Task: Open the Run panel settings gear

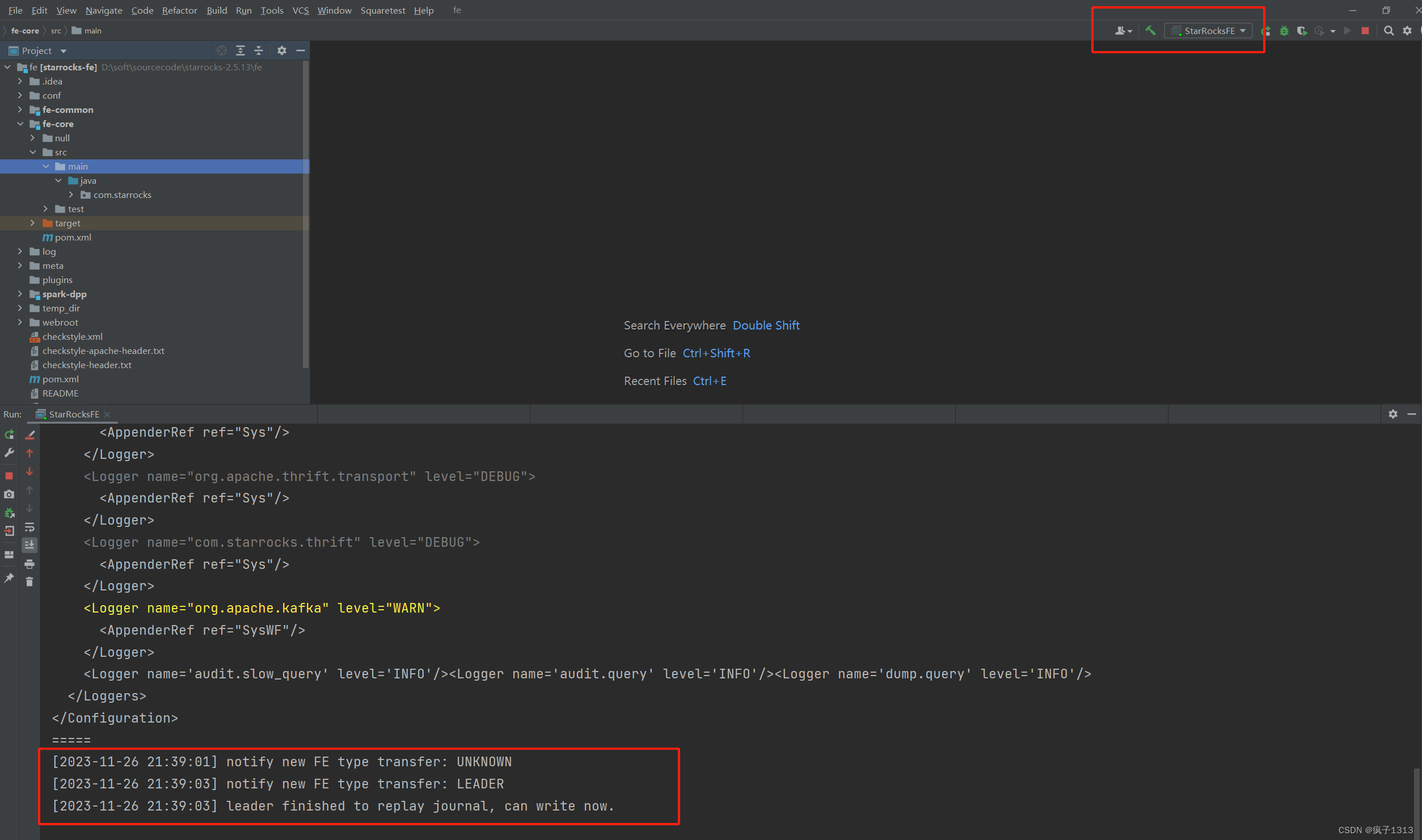Action: [x=1393, y=414]
